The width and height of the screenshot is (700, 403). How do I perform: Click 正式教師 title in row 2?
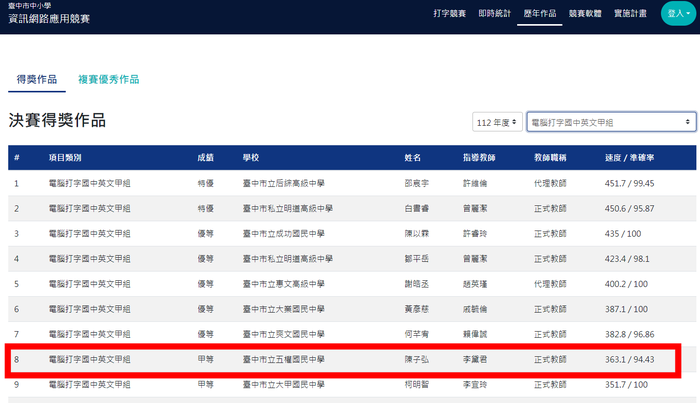coord(550,208)
